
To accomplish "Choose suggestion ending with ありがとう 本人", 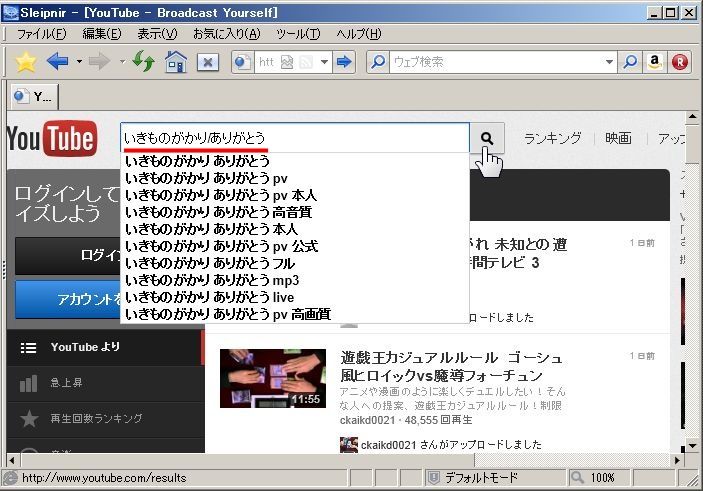I will point(295,229).
